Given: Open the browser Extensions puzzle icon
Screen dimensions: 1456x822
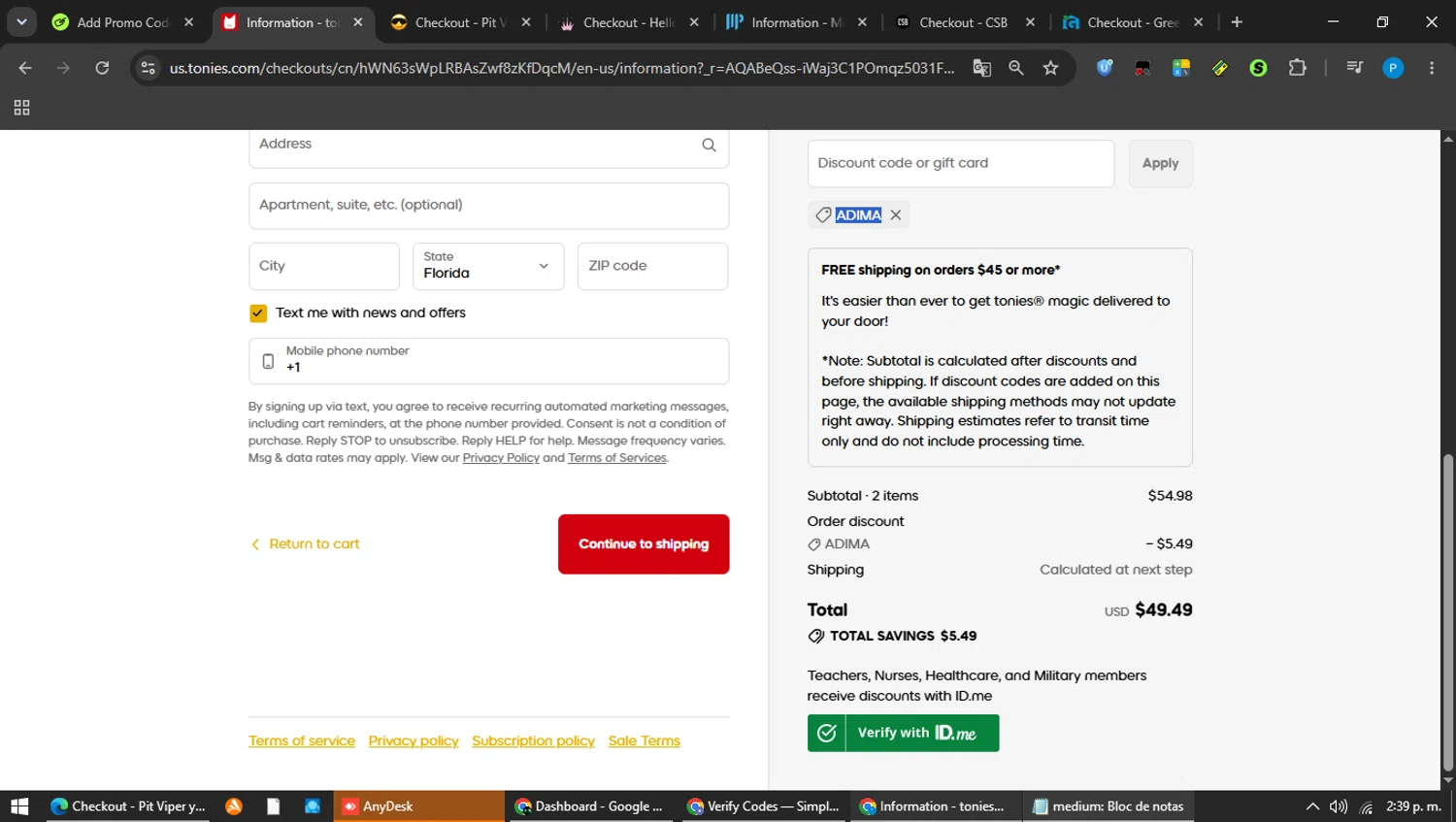Looking at the screenshot, I should point(1297,68).
